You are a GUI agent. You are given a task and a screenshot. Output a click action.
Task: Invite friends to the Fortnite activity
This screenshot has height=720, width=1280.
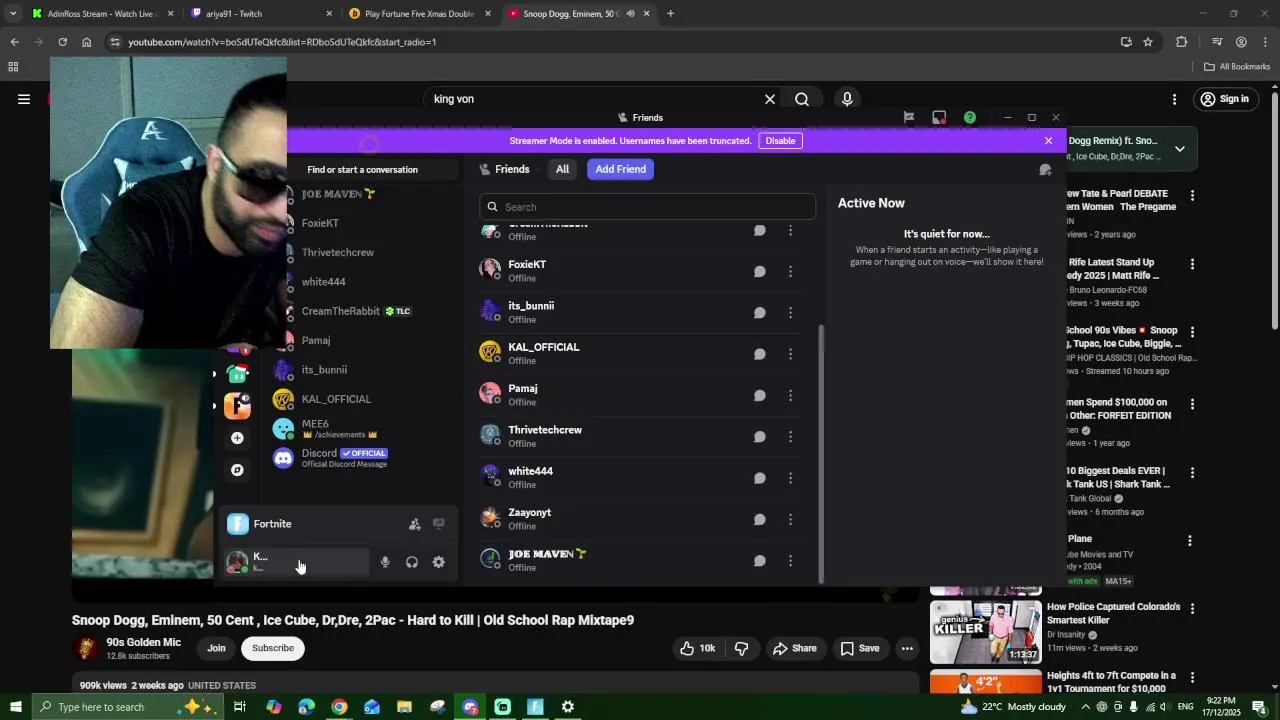click(415, 524)
